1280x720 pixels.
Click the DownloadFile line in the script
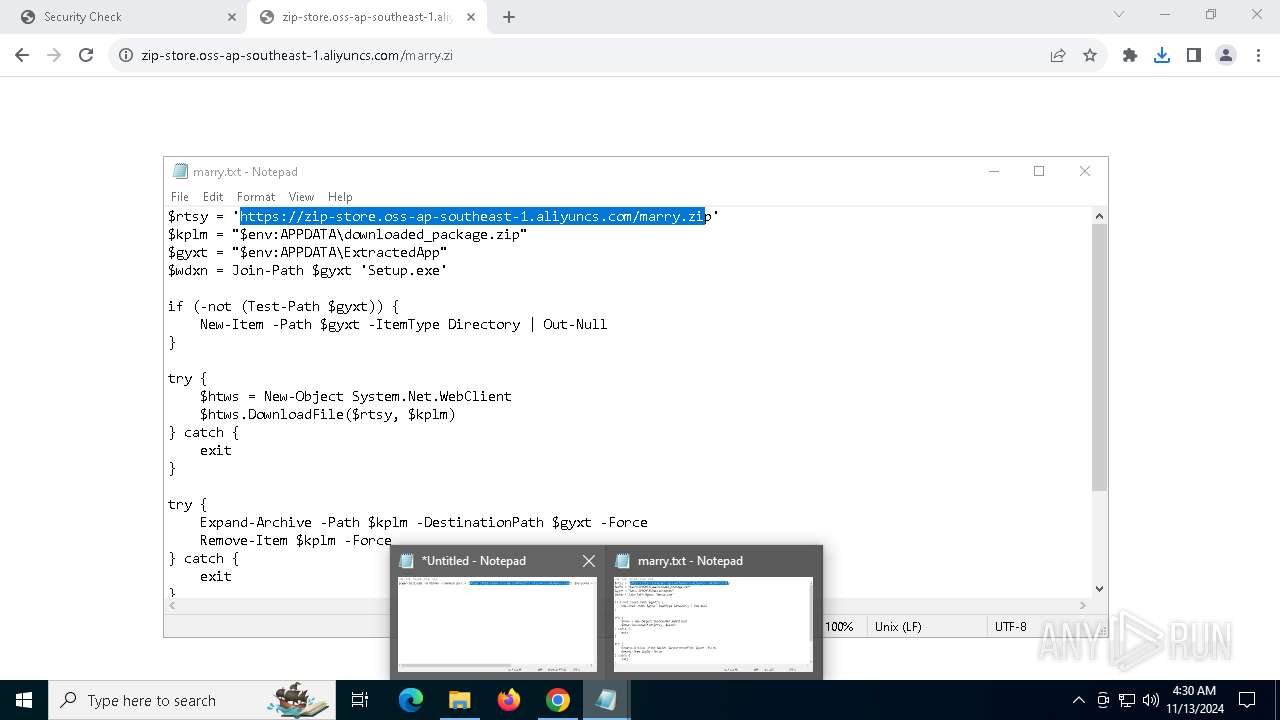327,414
